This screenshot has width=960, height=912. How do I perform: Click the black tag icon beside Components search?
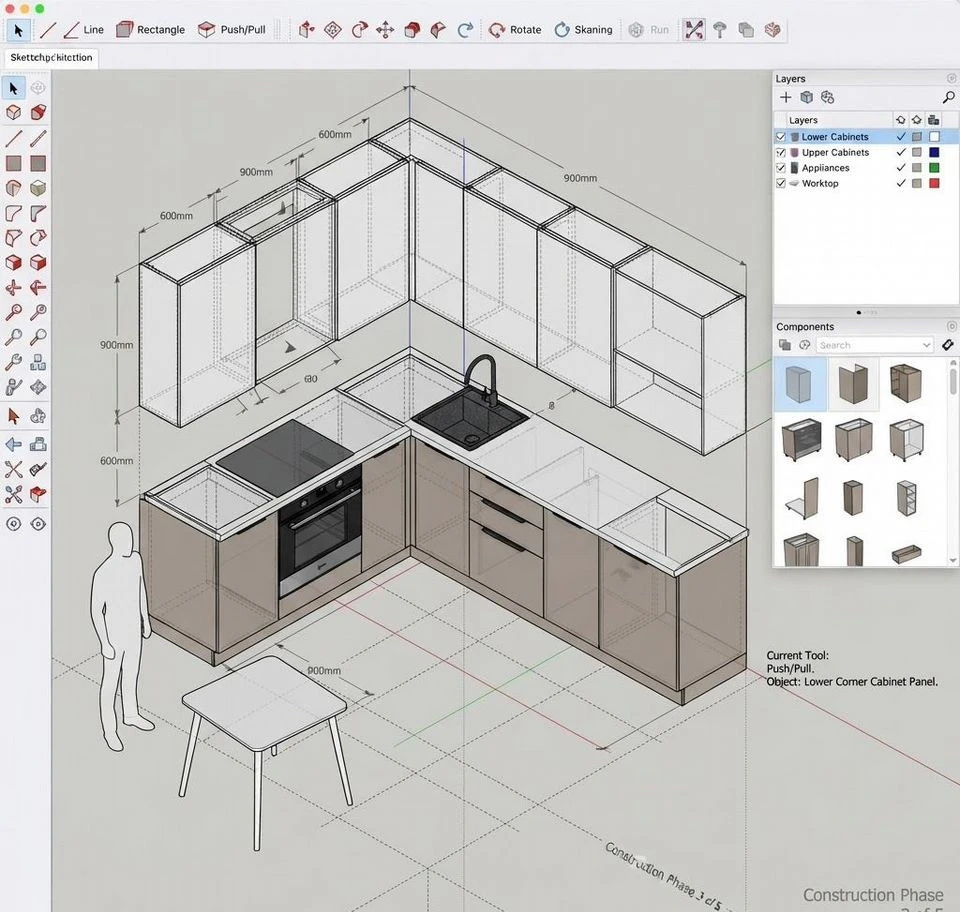click(x=948, y=345)
